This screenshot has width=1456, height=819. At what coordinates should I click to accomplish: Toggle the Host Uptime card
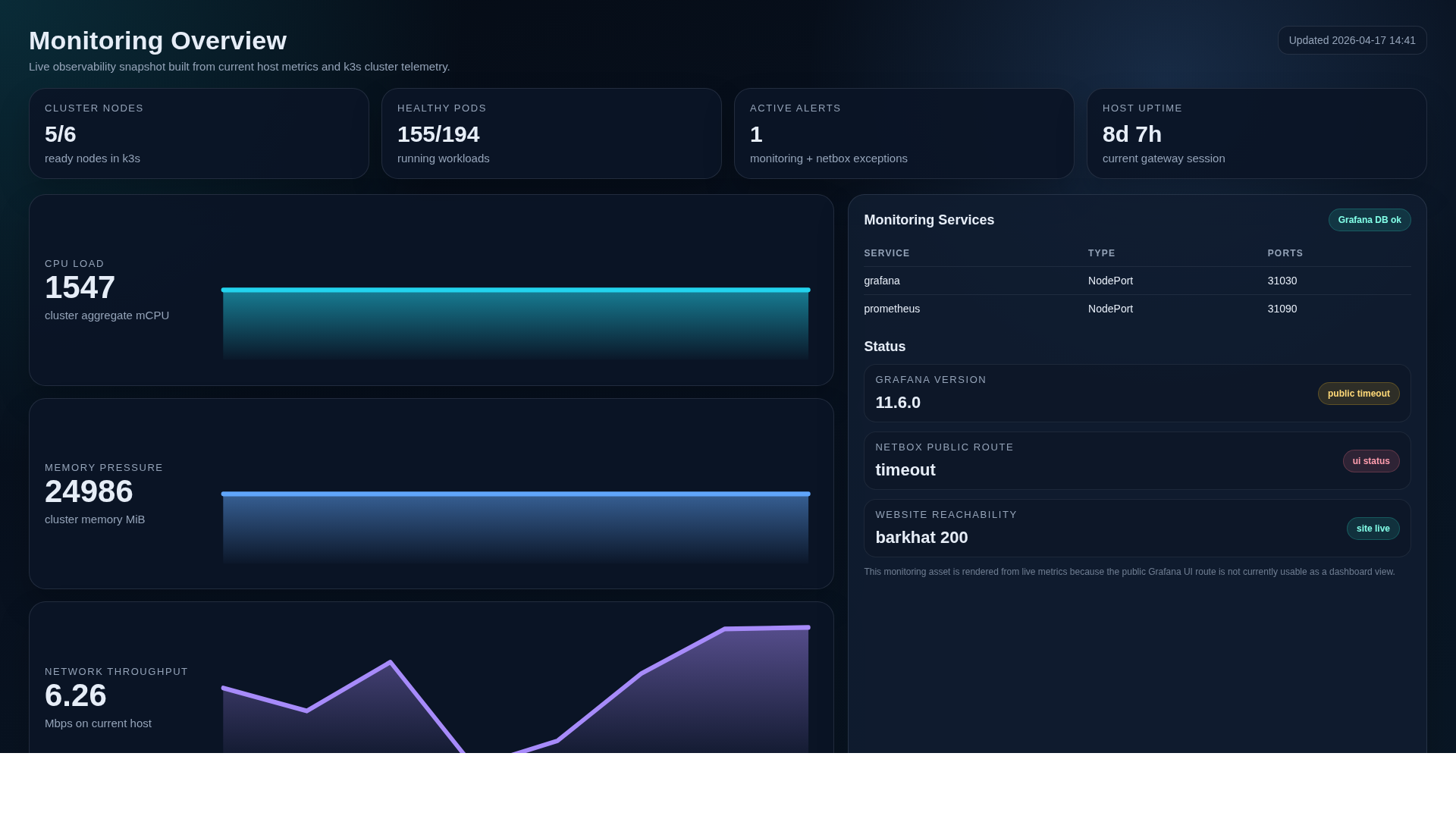[x=1257, y=133]
